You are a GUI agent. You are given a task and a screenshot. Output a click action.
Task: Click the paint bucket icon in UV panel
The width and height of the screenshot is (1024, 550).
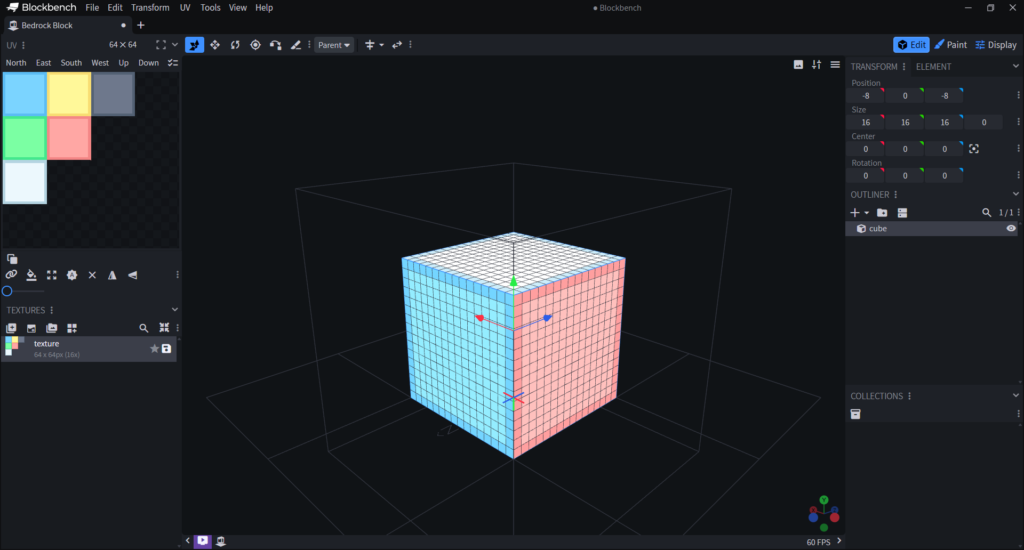(x=31, y=274)
